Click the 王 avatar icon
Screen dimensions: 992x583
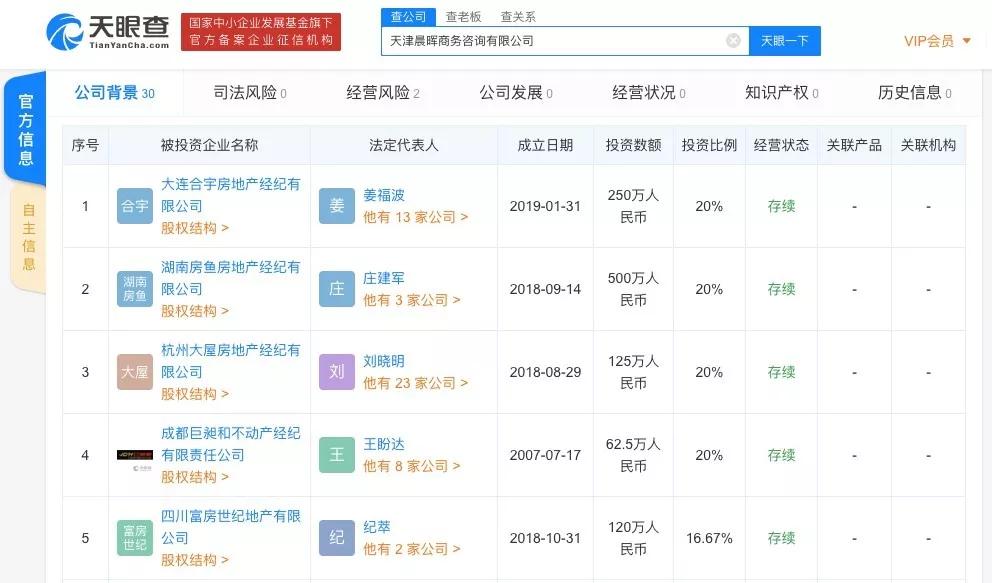[337, 455]
